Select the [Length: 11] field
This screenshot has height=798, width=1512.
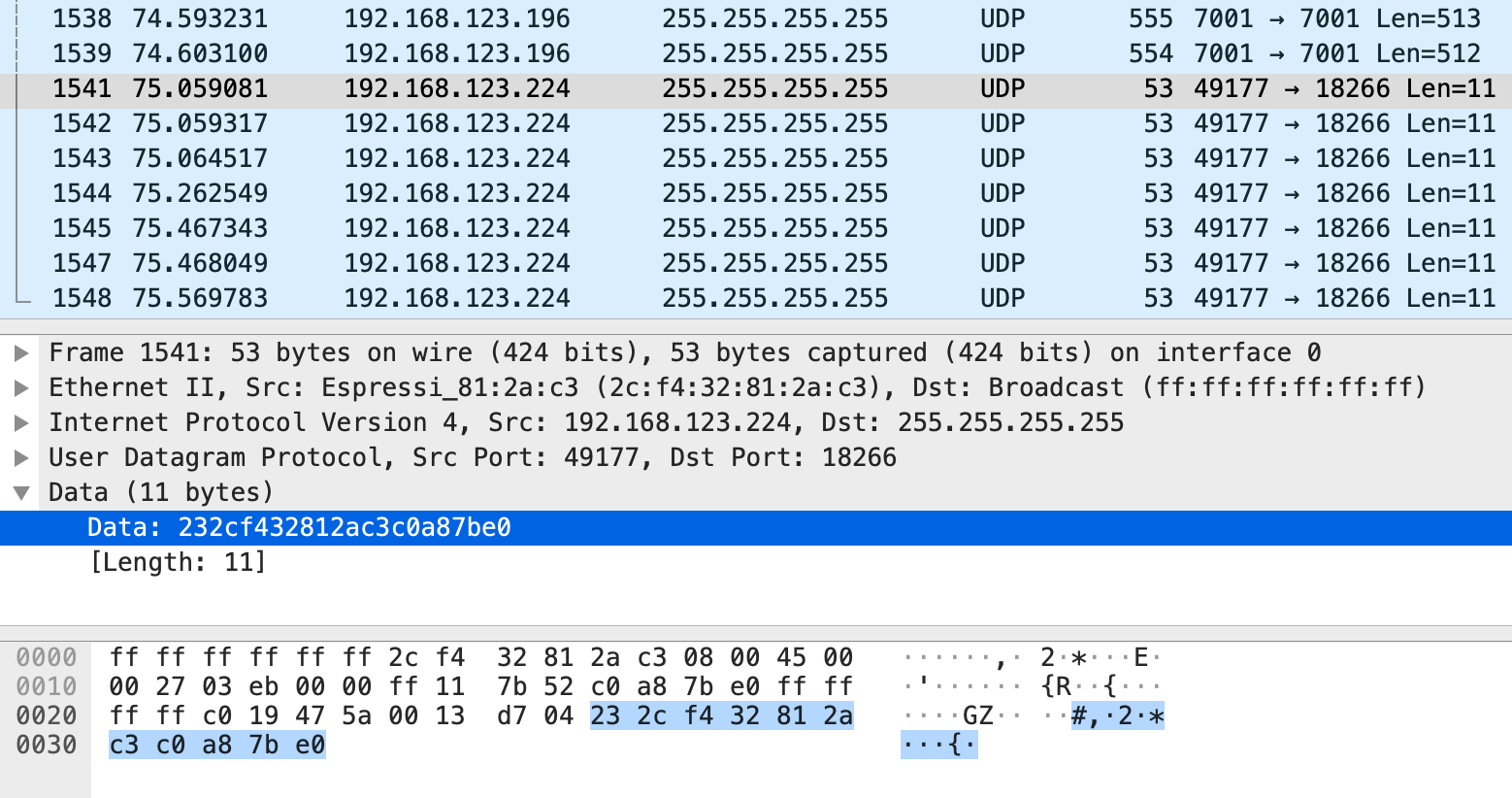(756, 563)
